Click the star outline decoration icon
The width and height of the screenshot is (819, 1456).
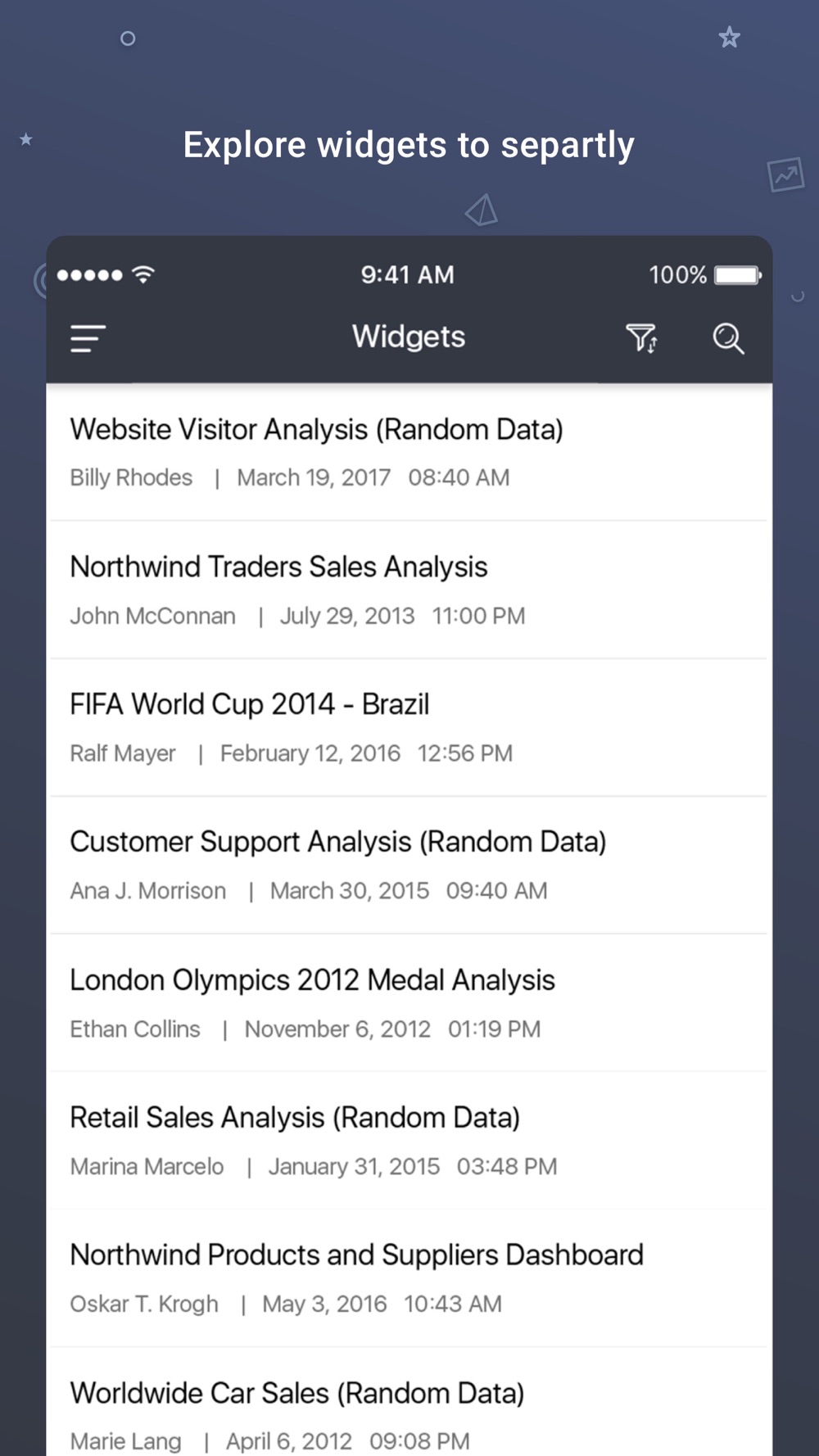729,37
